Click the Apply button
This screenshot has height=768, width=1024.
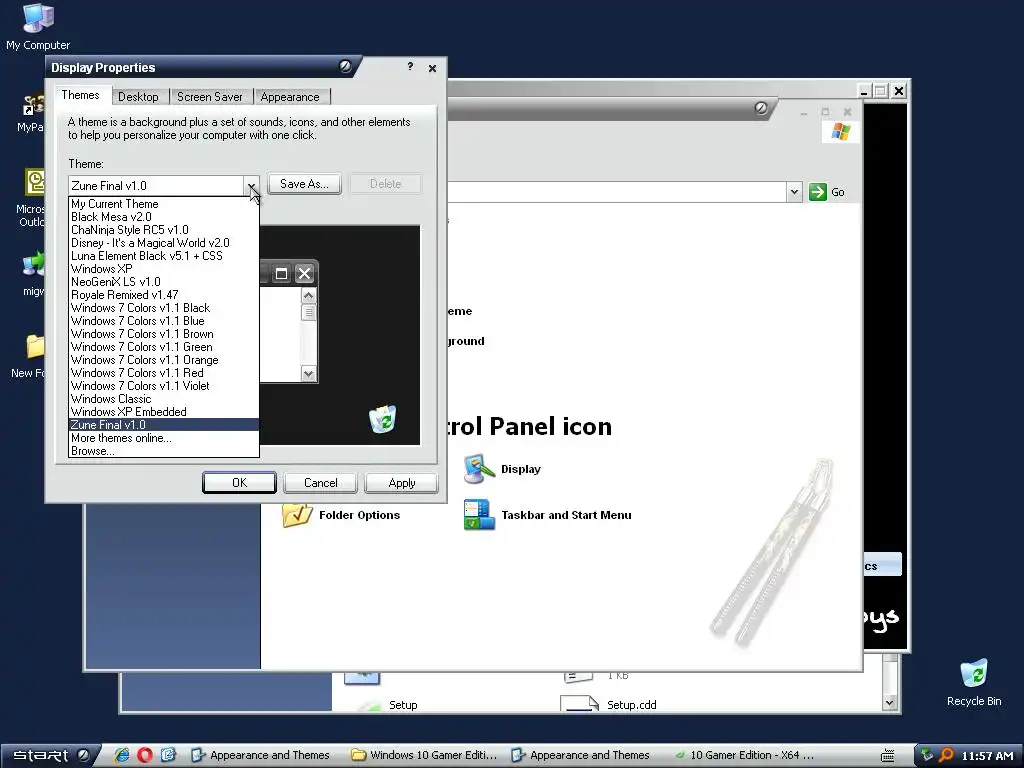(x=402, y=483)
